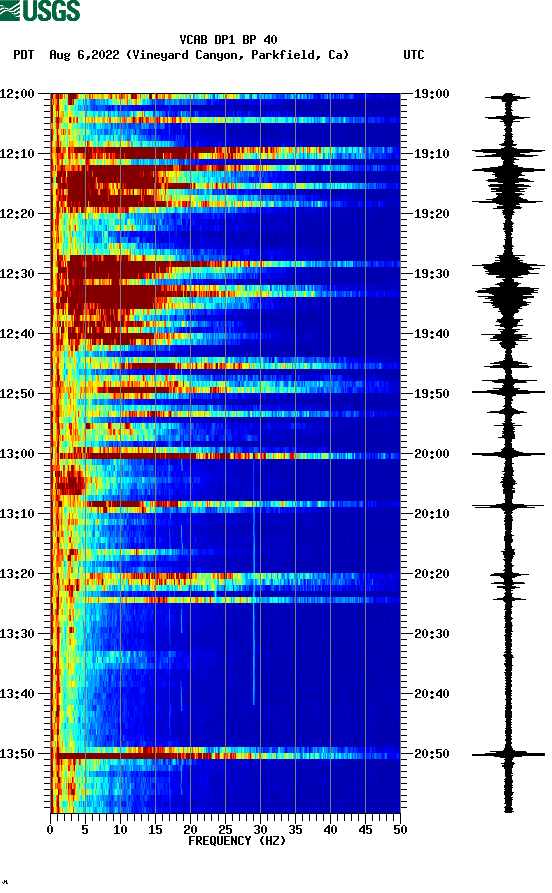Viewport: 552px width, 893px height.
Task: Click the '19:10' UTC time label
Action: point(432,154)
